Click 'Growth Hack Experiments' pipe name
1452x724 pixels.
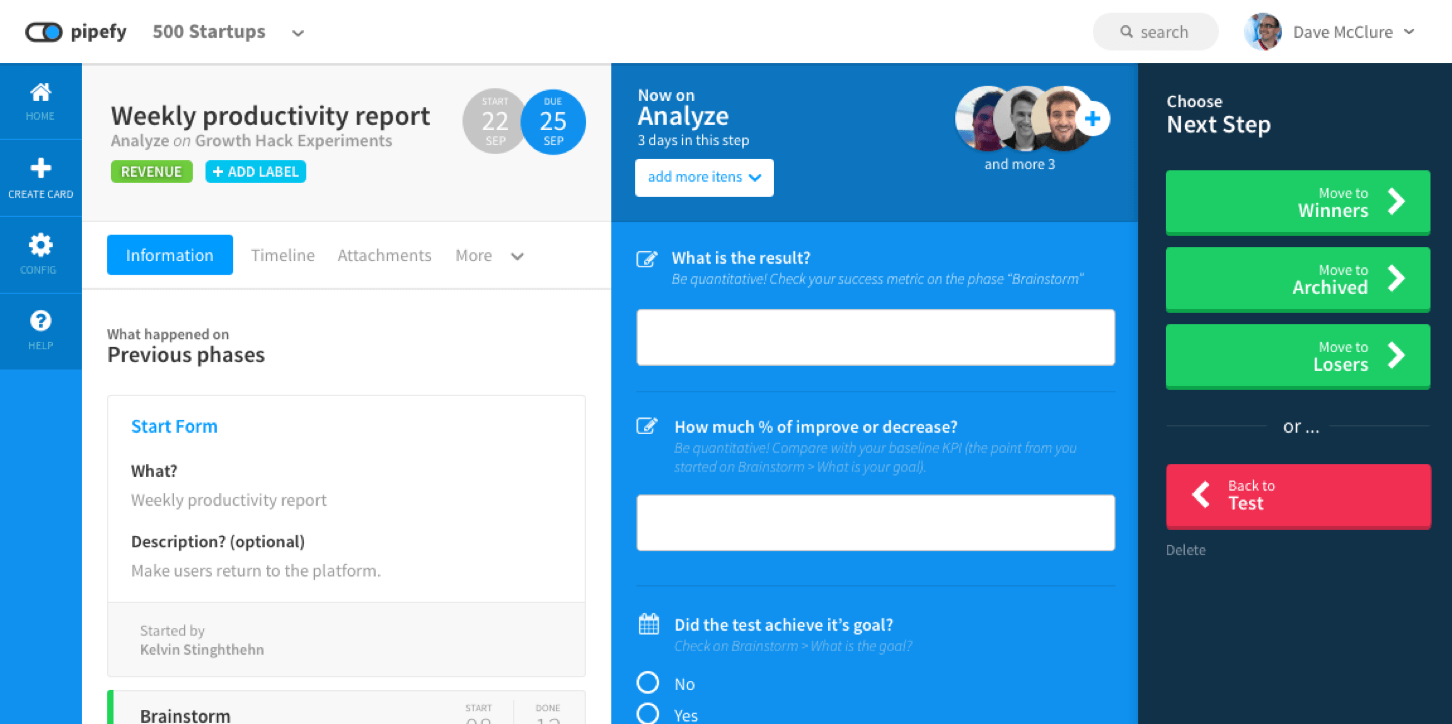[x=294, y=141]
